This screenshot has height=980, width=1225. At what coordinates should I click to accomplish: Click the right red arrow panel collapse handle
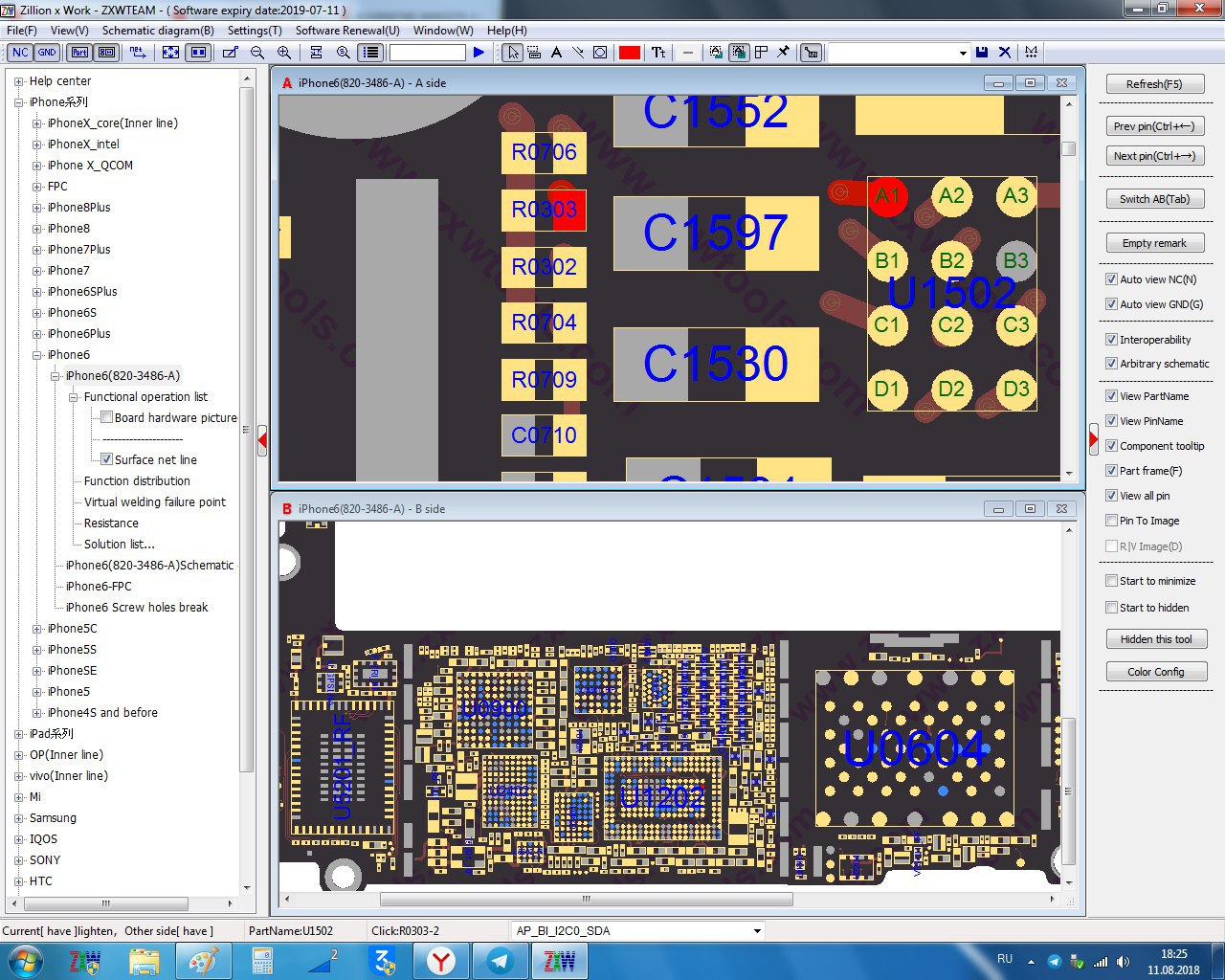point(1093,440)
